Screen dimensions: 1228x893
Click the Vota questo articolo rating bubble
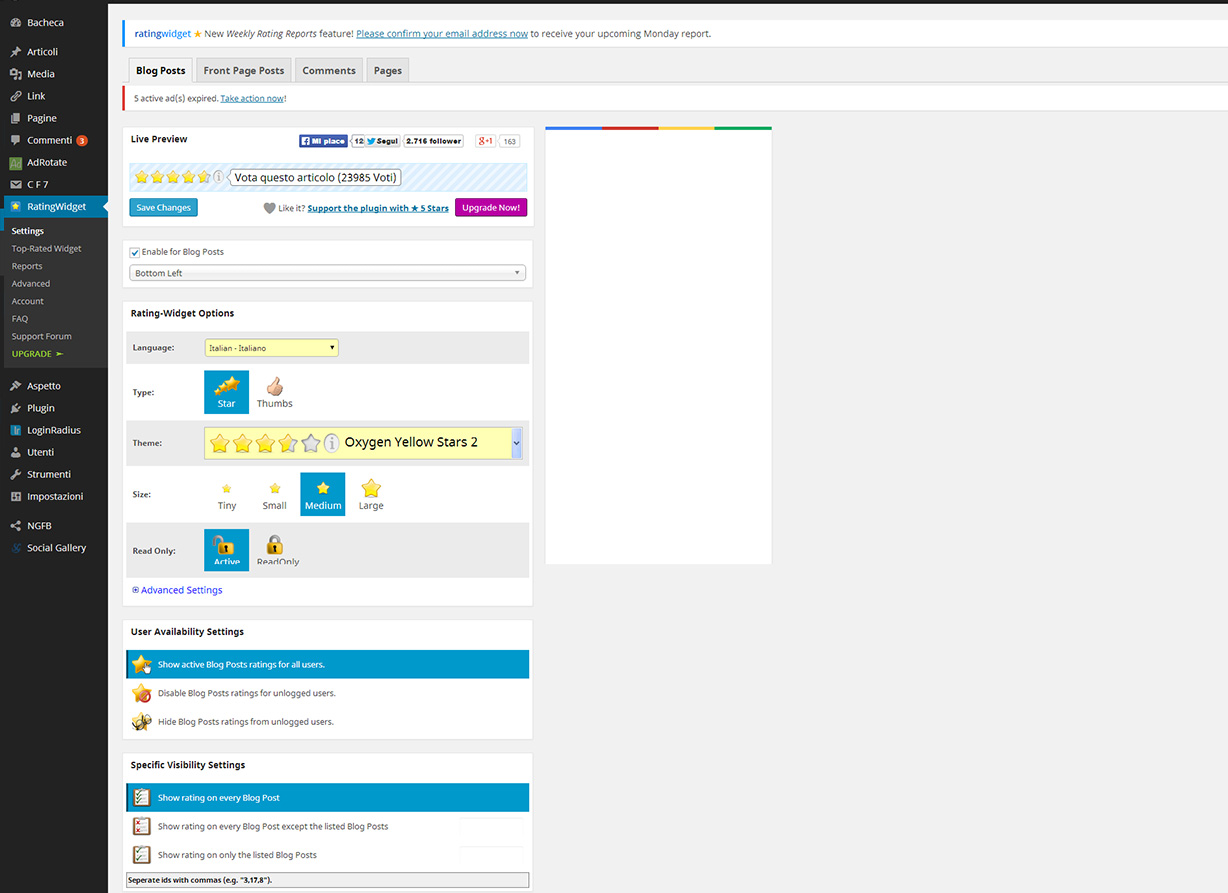pos(316,178)
